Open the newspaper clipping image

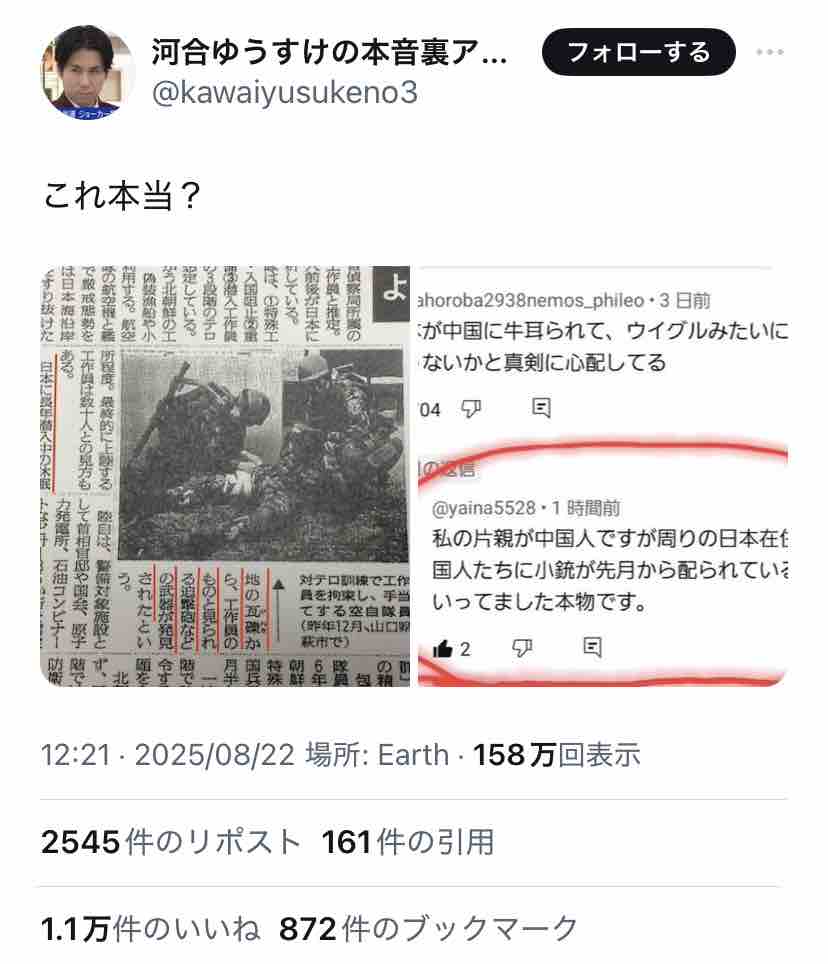coord(225,476)
